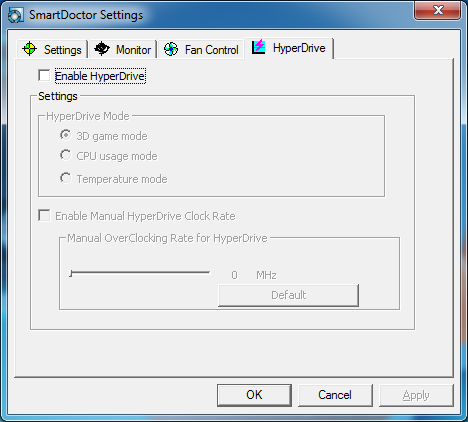The image size is (468, 422).
Task: Click the SmartDoctor title bar app icon
Action: click(x=15, y=15)
